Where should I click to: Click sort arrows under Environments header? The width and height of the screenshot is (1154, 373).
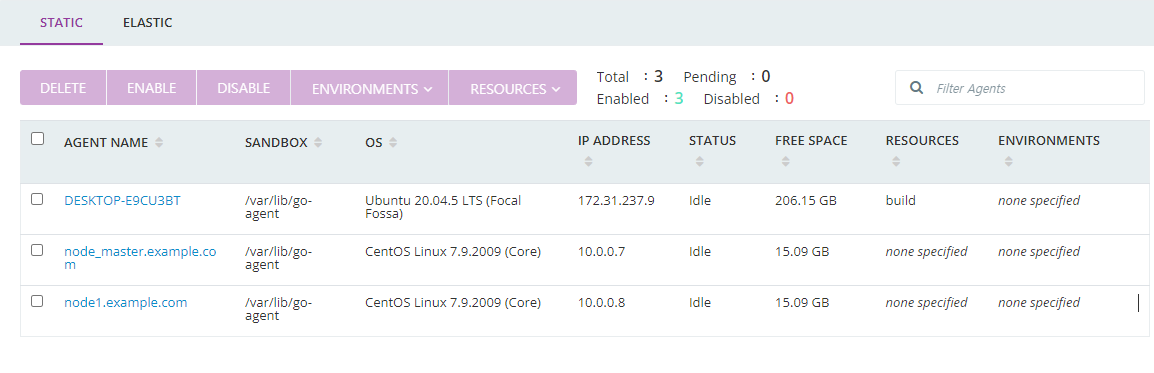coord(1008,161)
